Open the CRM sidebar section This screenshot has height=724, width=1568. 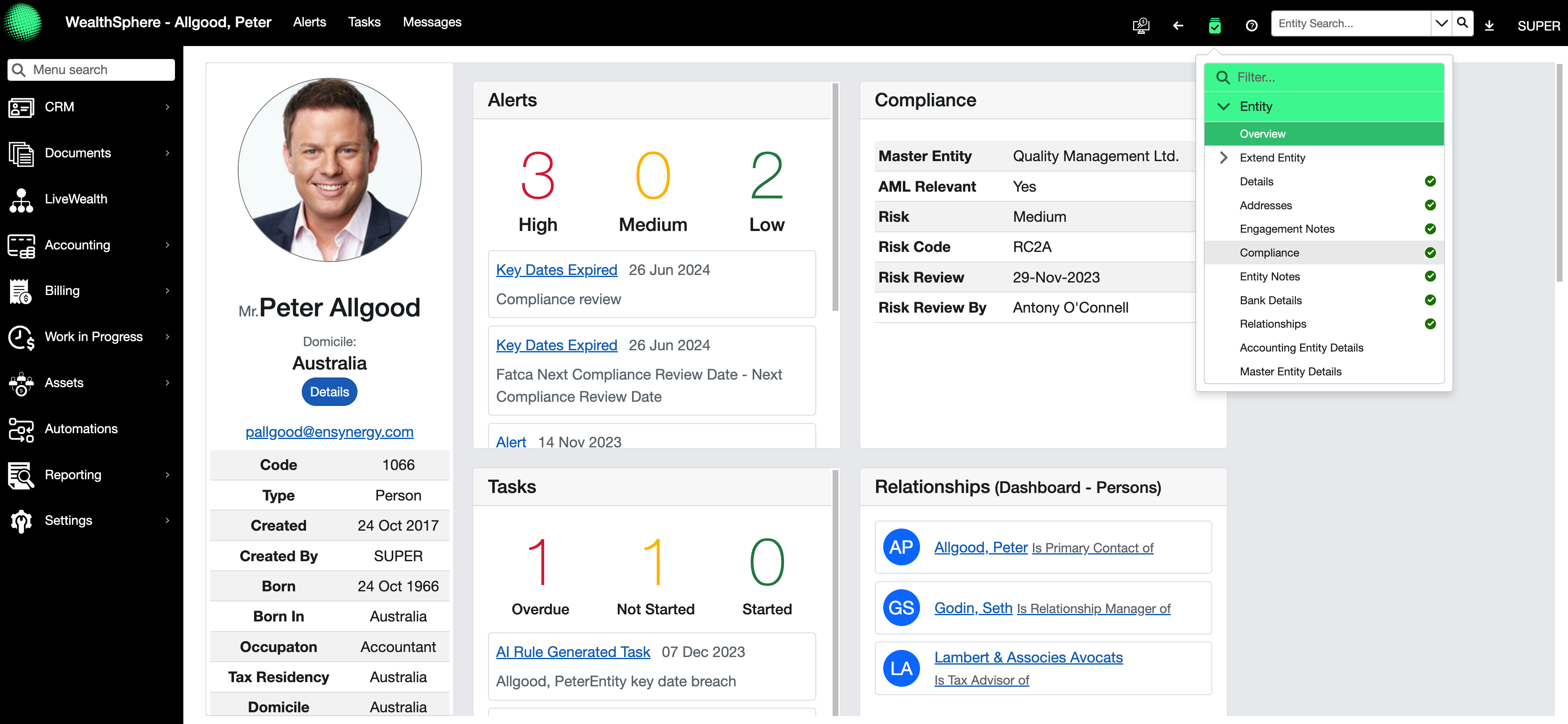click(x=59, y=107)
